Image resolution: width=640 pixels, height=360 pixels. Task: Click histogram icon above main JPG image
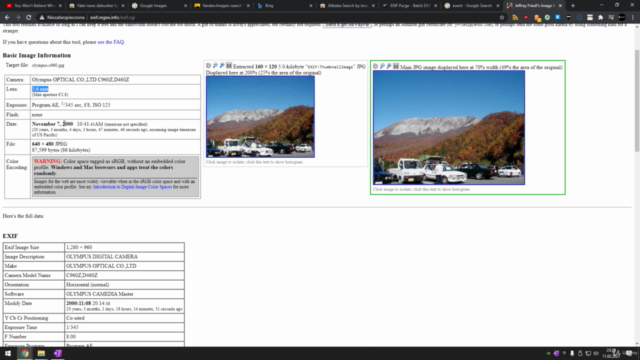(x=396, y=66)
